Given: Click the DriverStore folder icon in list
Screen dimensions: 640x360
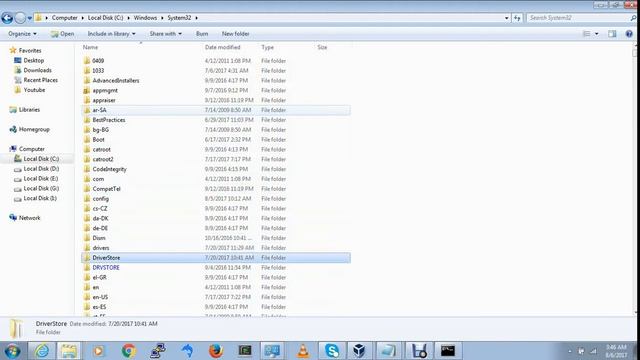Looking at the screenshot, I should pyautogui.click(x=87, y=258).
